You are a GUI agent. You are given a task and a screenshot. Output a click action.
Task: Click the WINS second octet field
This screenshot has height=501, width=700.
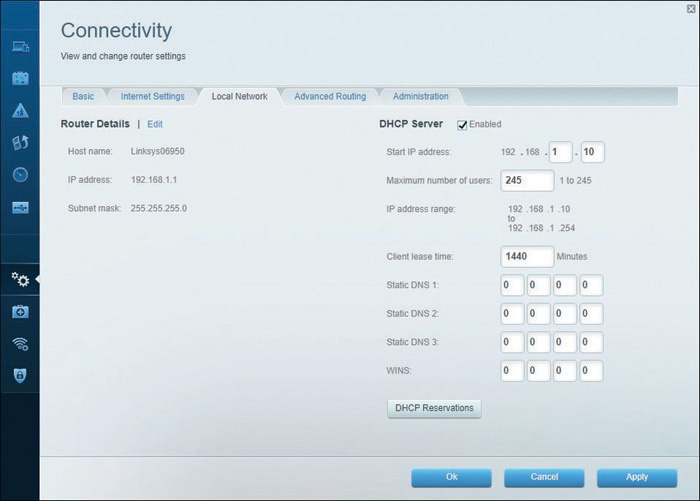pyautogui.click(x=538, y=371)
